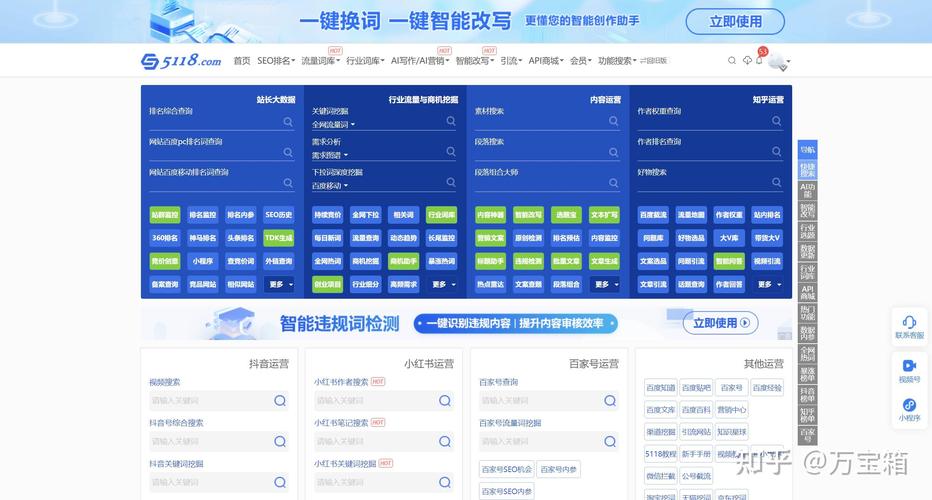The width and height of the screenshot is (932, 500).
Task: Expand 全网流量词 dropdown under 关键词挖掘
Action: pyautogui.click(x=333, y=125)
